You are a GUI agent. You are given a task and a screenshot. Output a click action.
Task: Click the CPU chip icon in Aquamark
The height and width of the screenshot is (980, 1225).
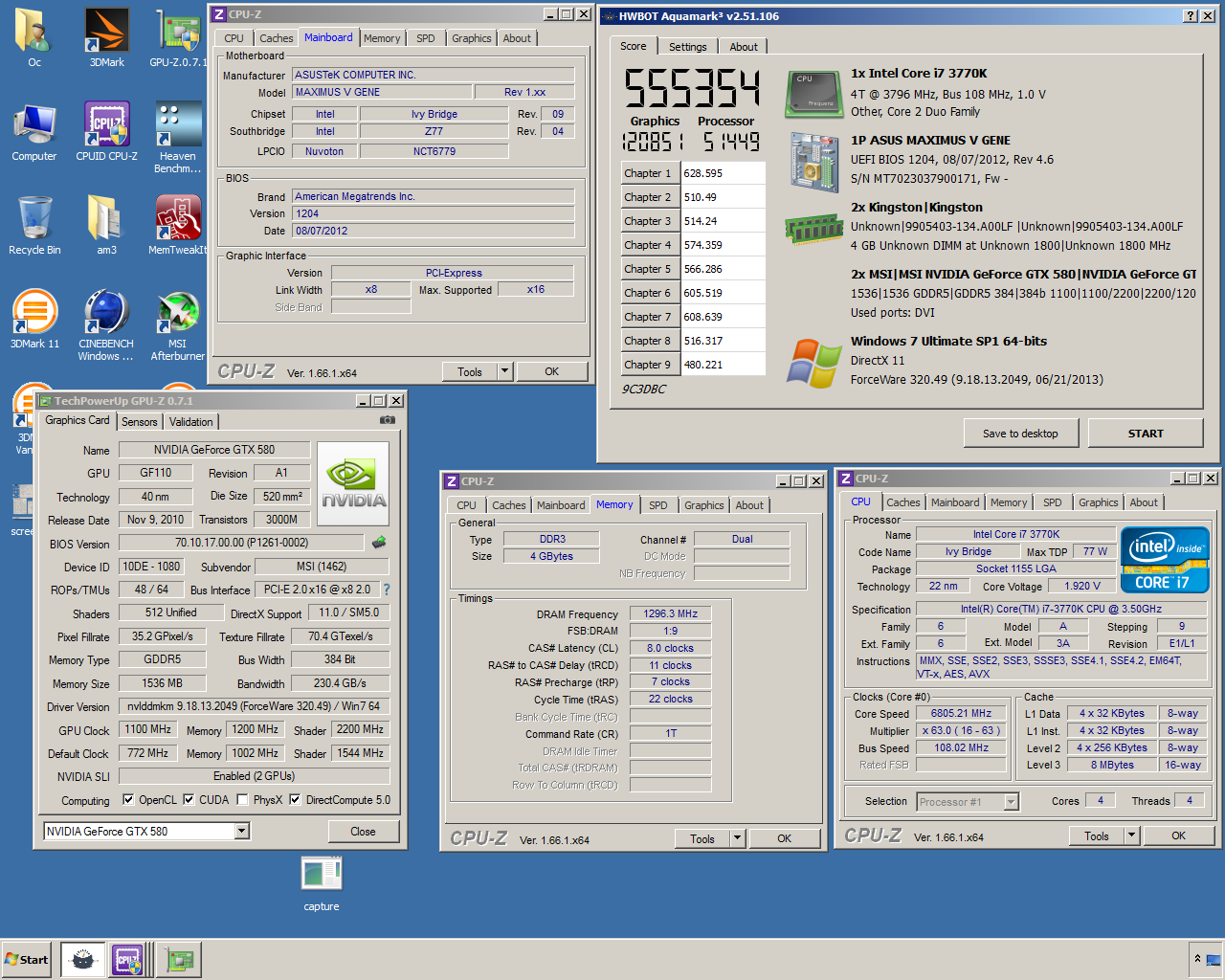814,94
